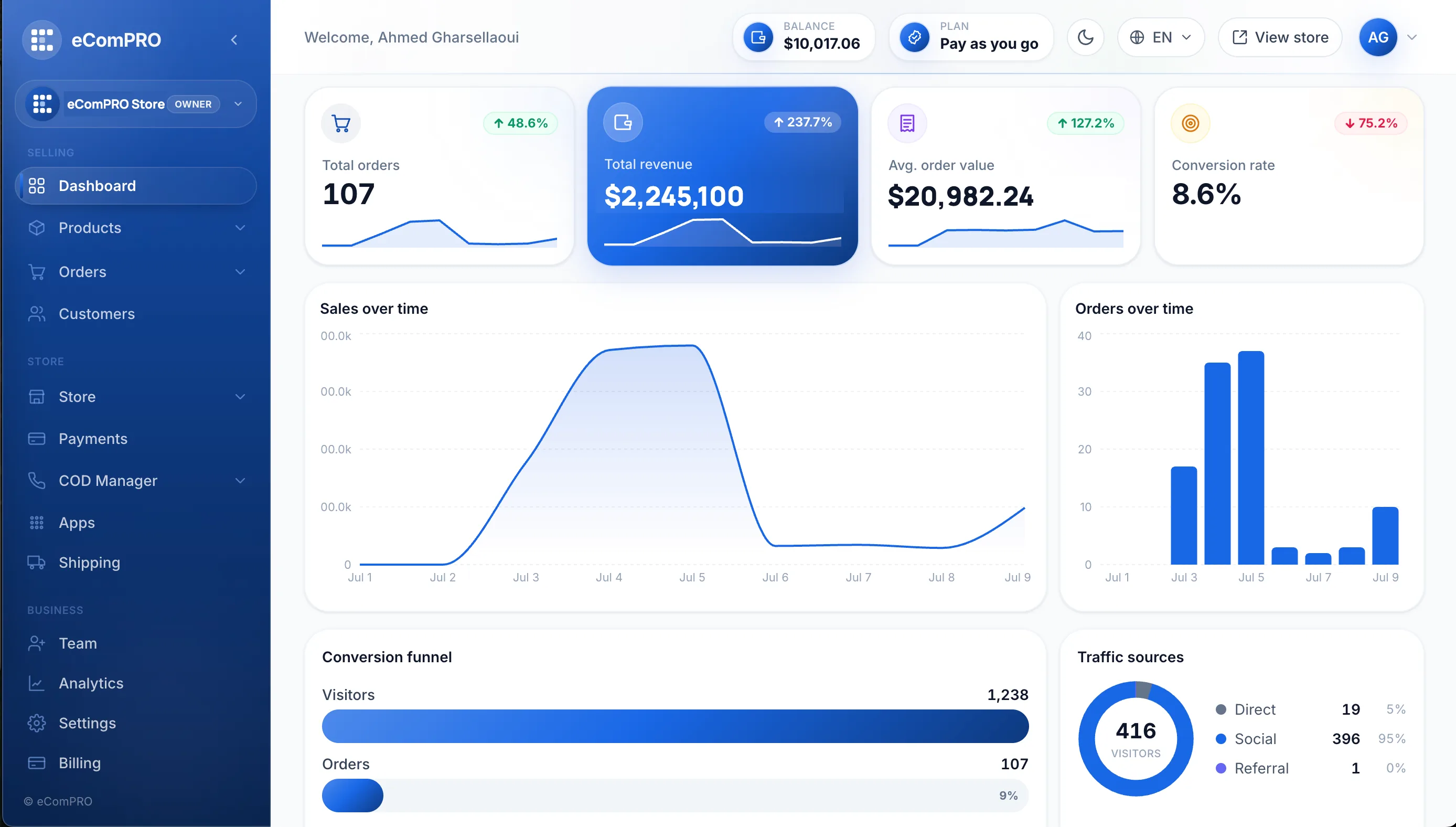This screenshot has height=827, width=1456.
Task: Click the Shipping truck icon
Action: pyautogui.click(x=36, y=563)
